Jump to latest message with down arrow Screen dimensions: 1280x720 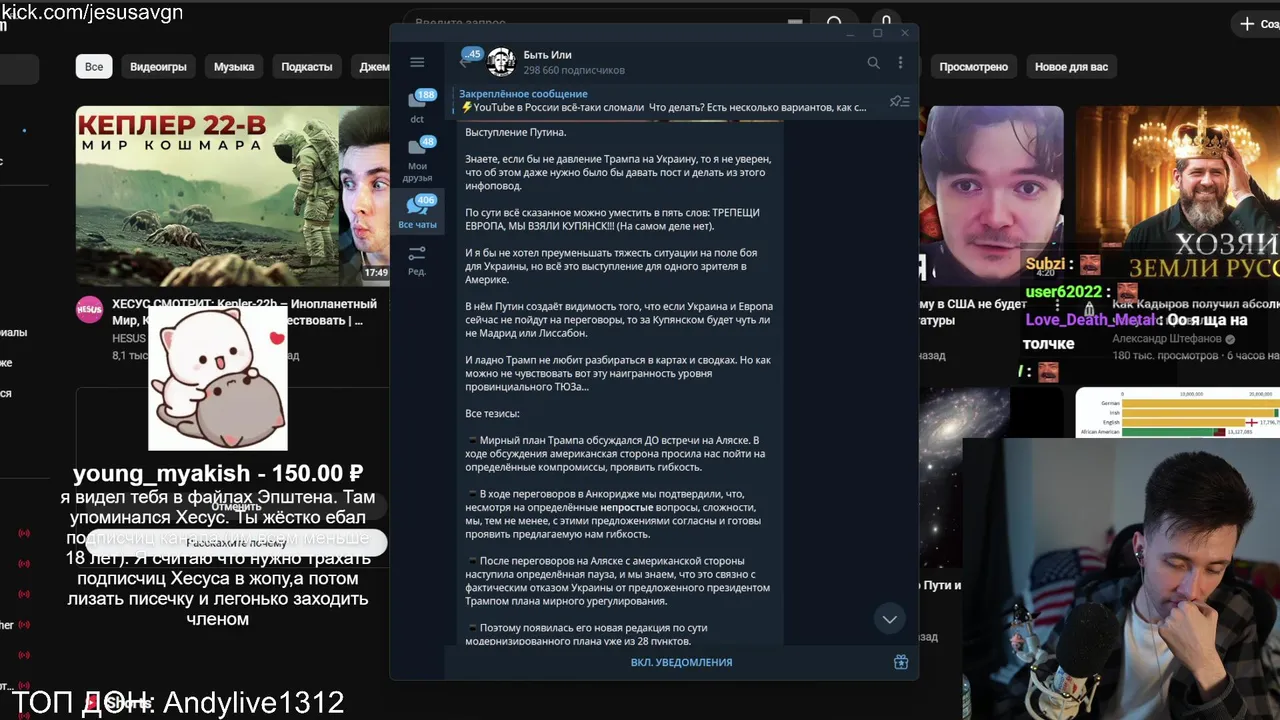pos(889,620)
